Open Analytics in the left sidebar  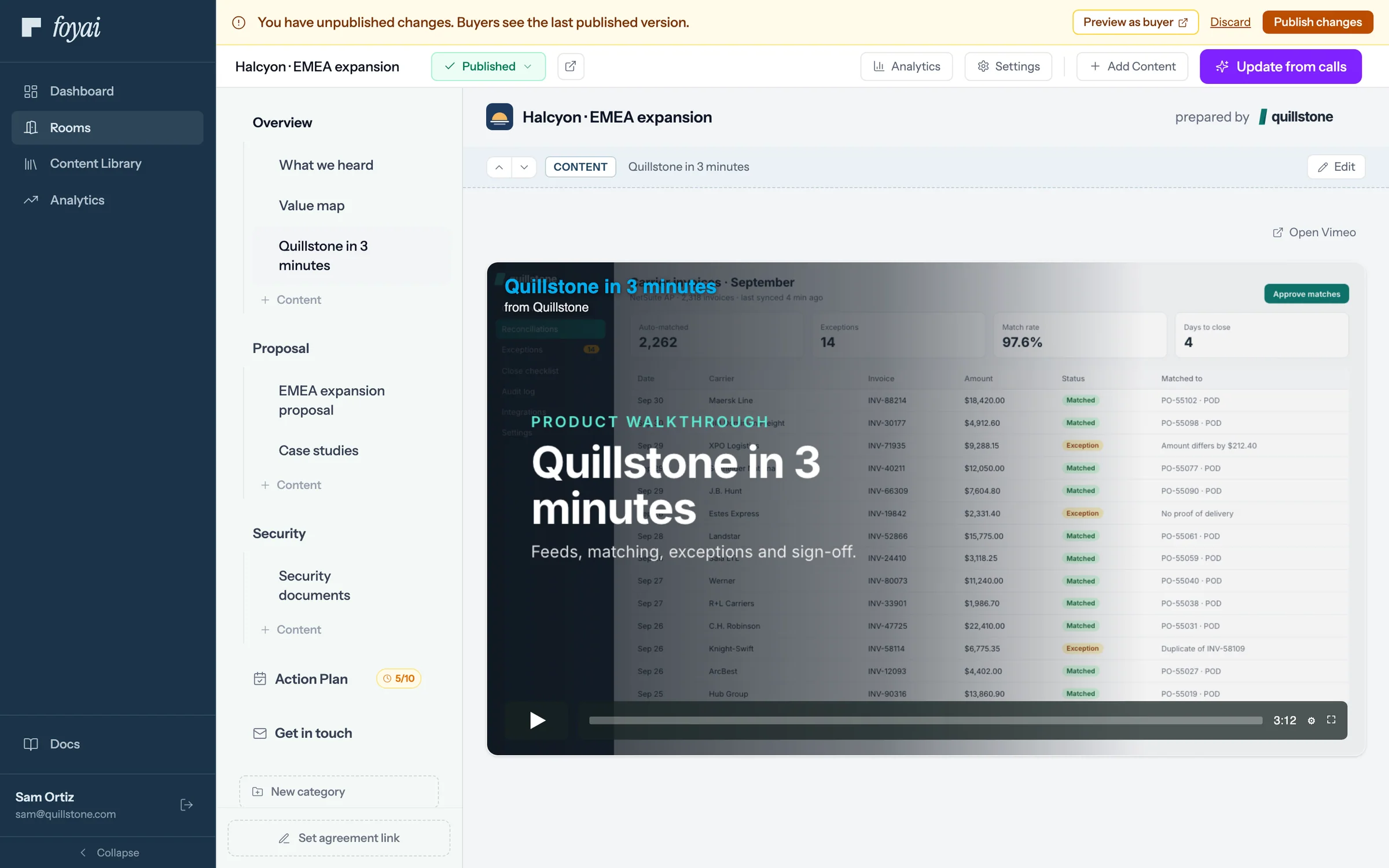[x=107, y=200]
